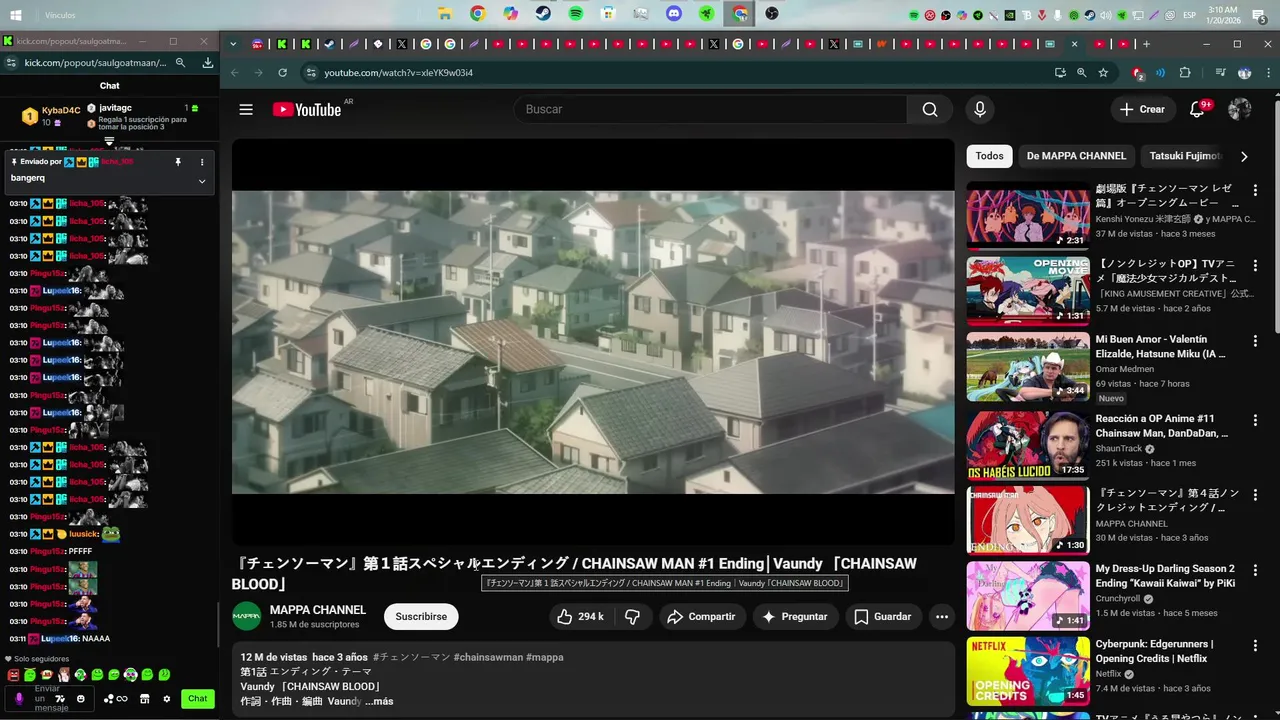
Task: Open browser extensions puzzle icon
Action: (1185, 73)
